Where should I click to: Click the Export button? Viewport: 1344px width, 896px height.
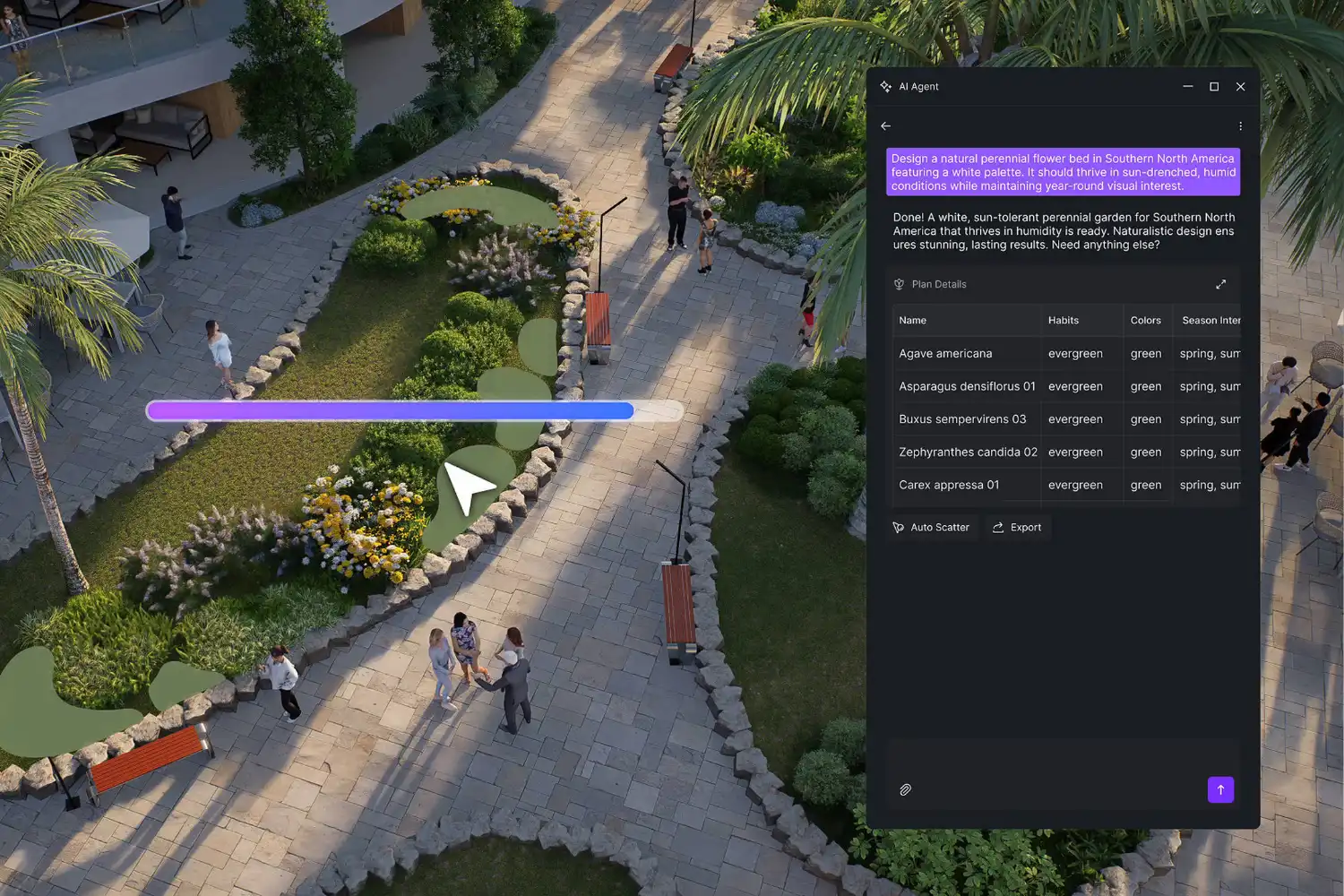(1018, 527)
